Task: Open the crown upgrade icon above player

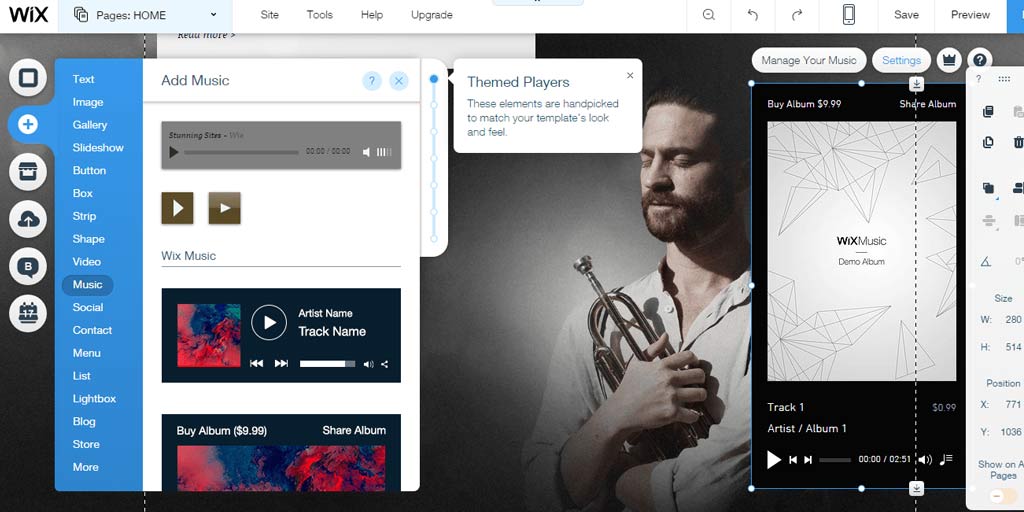Action: [x=948, y=60]
